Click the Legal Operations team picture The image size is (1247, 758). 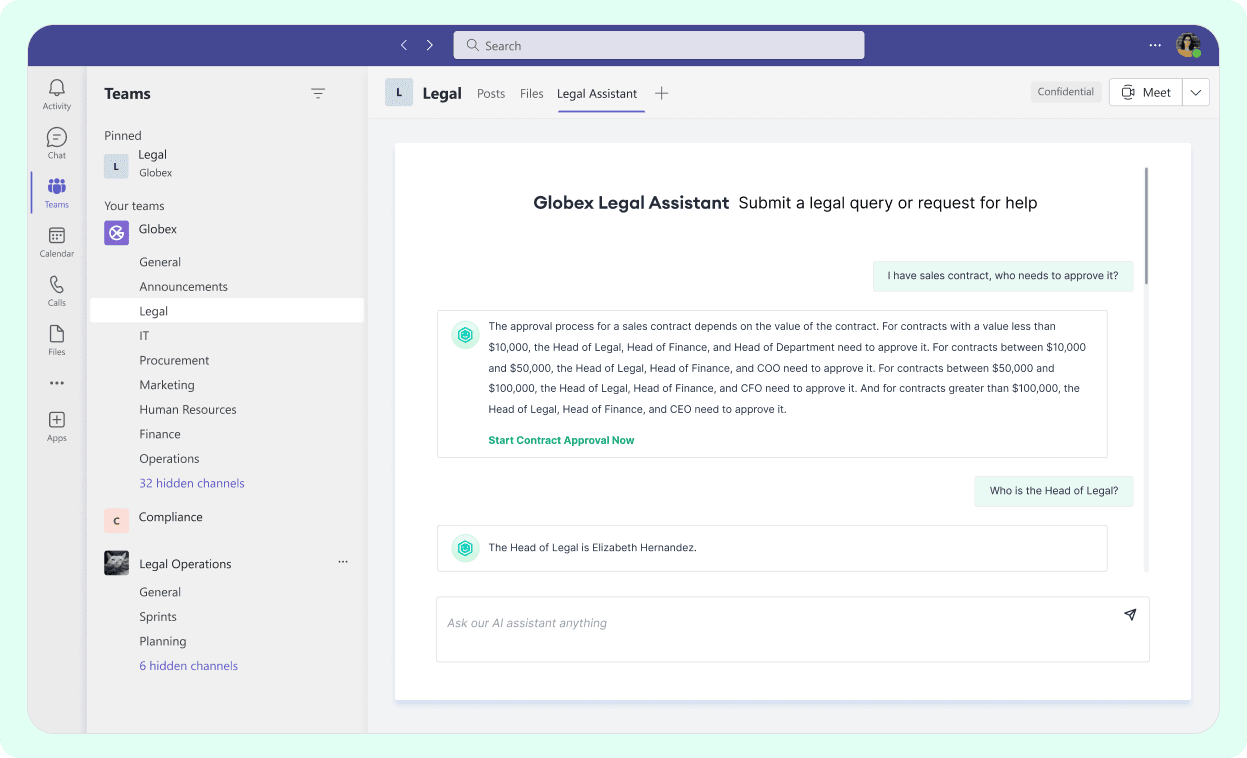click(116, 563)
